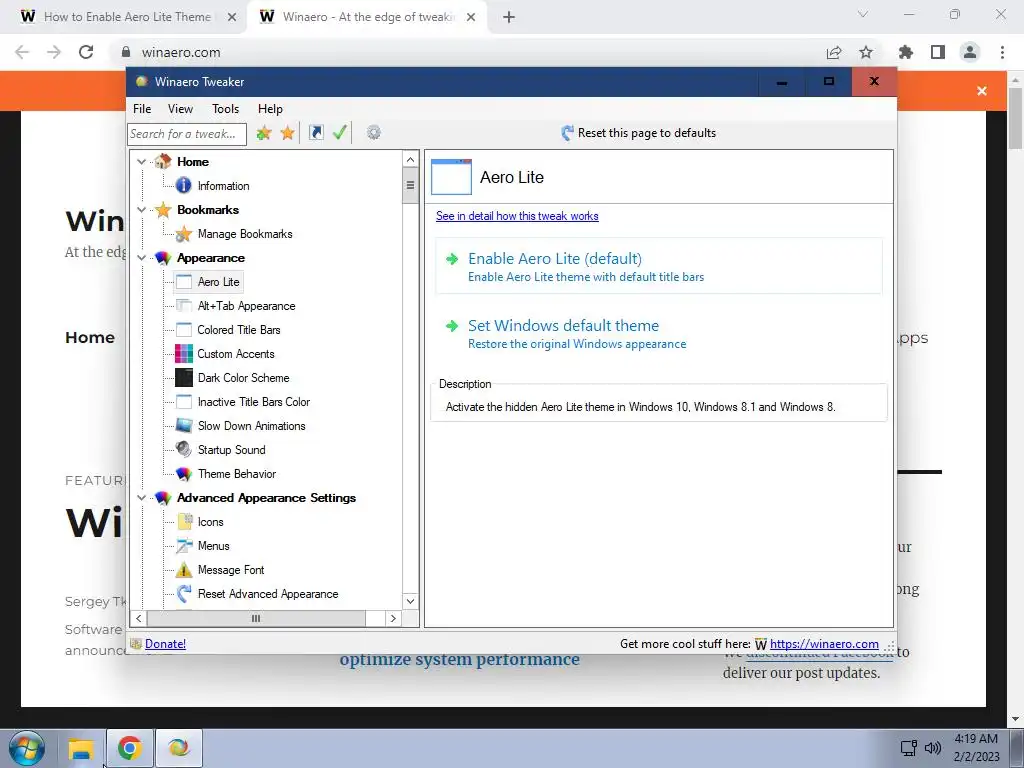Reload the page in Chrome

point(86,52)
